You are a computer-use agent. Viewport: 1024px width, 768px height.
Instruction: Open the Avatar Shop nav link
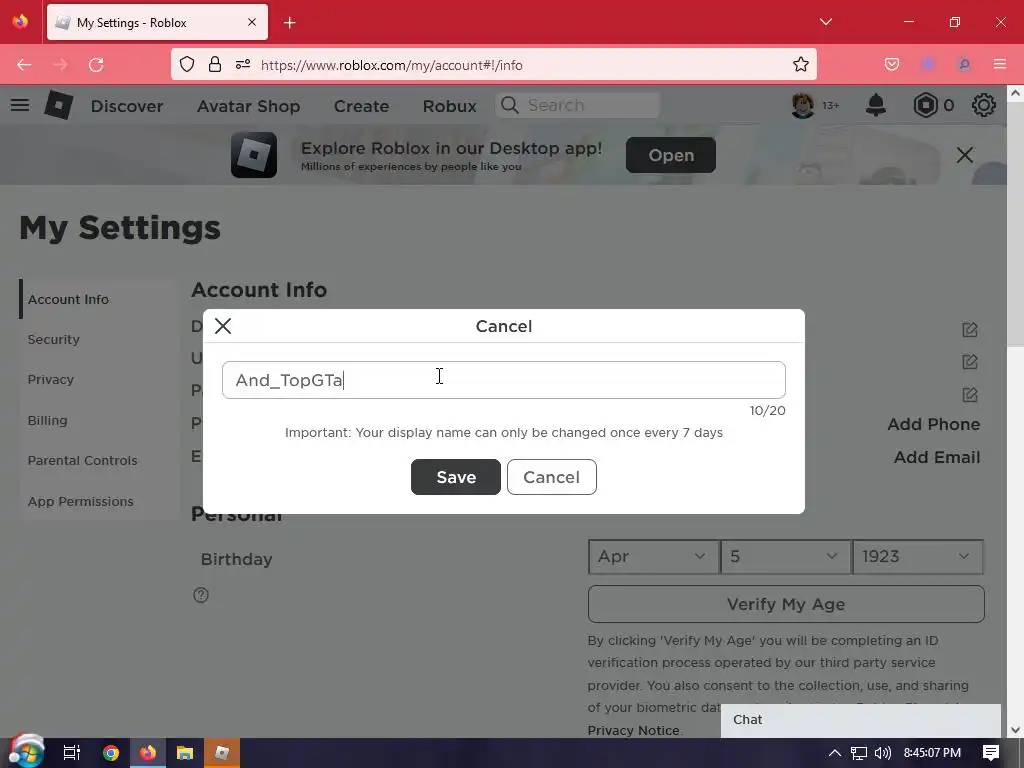click(248, 106)
